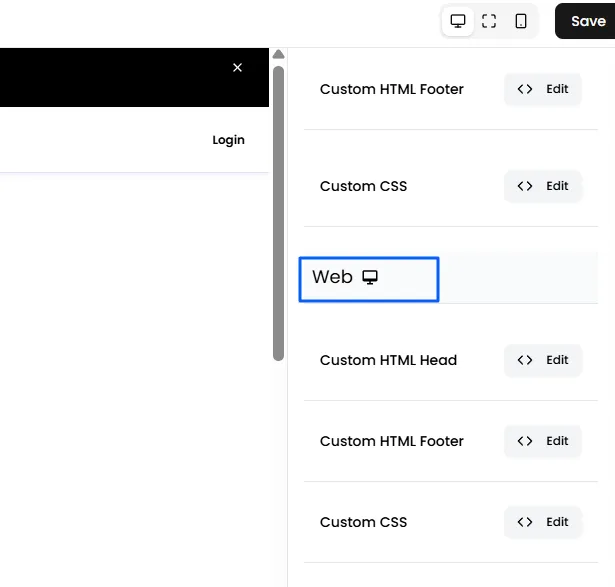
Task: Click 'Custom CSS' label above Web heading
Action: [x=363, y=186]
